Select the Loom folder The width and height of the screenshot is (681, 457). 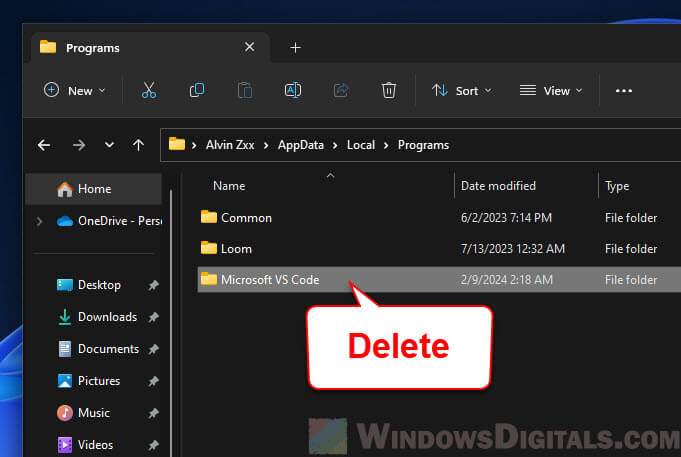coord(439,249)
